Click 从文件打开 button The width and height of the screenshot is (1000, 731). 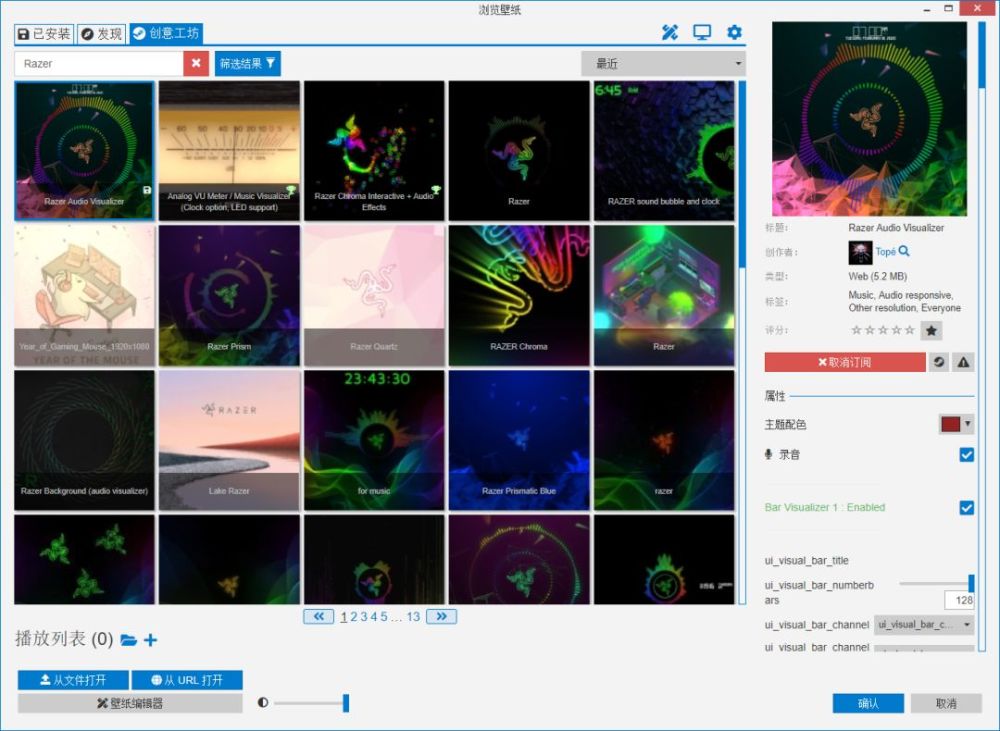[x=73, y=680]
